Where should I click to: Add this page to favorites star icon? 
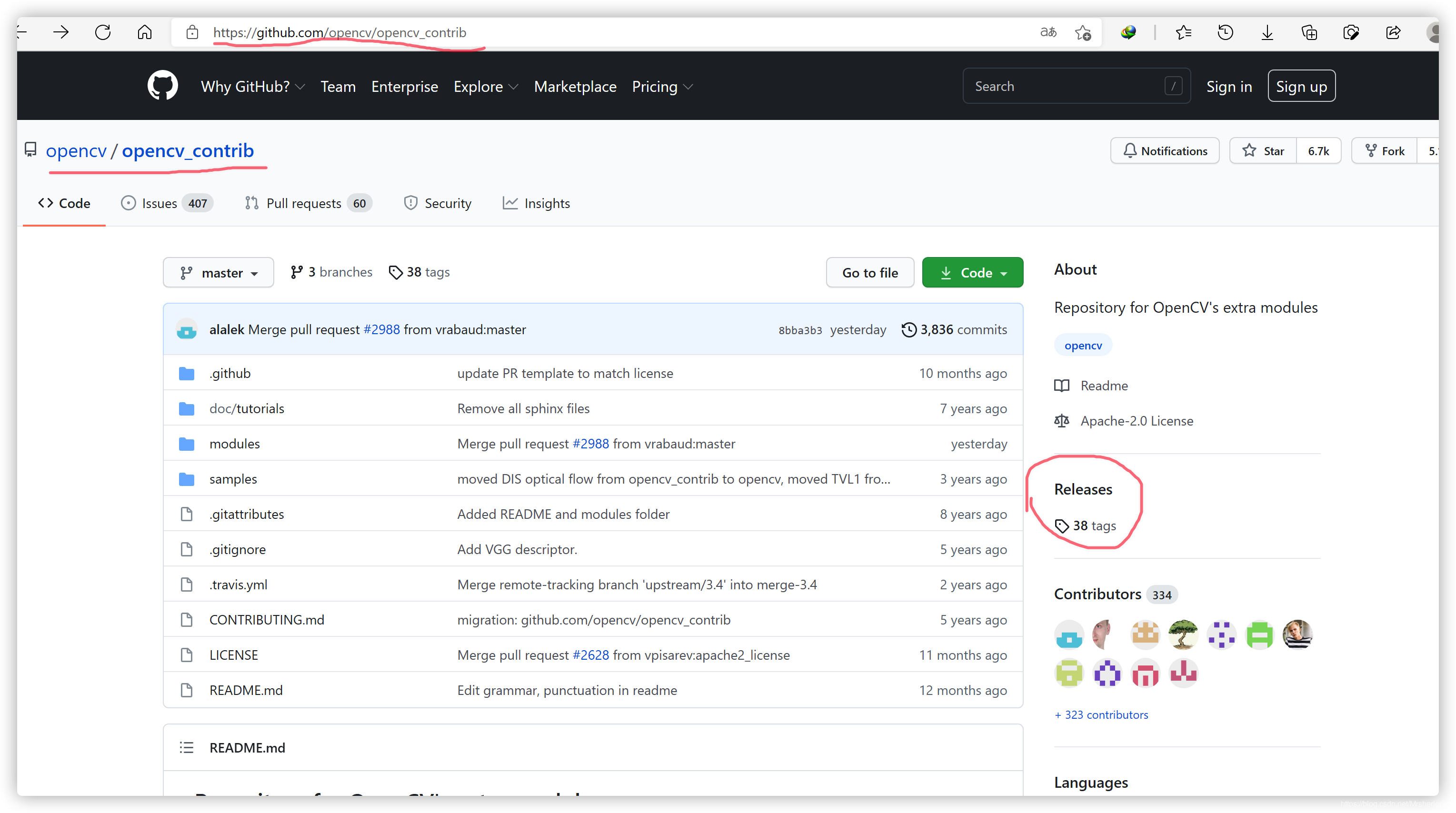1082,33
